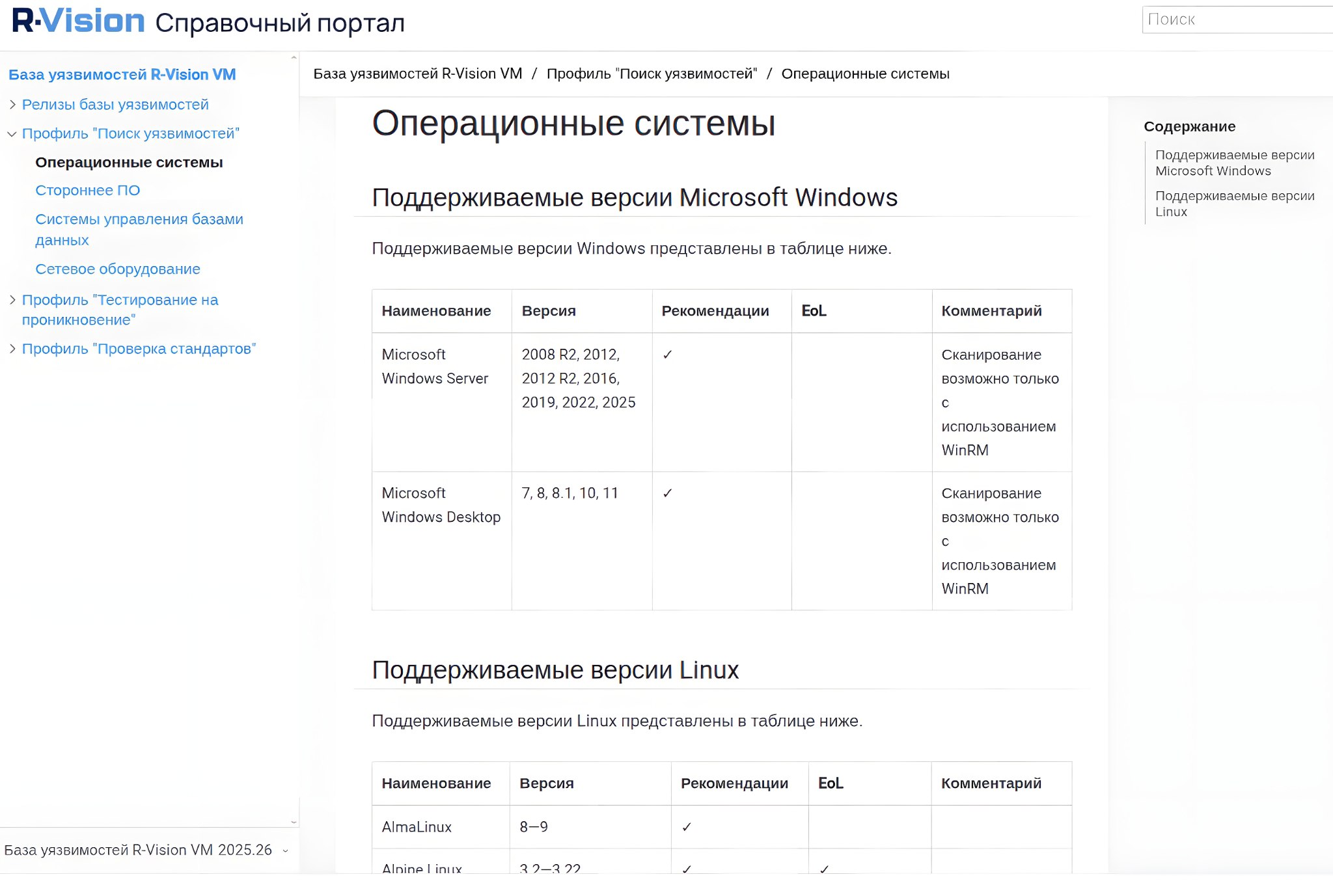
Task: Open Системы управления базами данных page
Action: pos(139,229)
